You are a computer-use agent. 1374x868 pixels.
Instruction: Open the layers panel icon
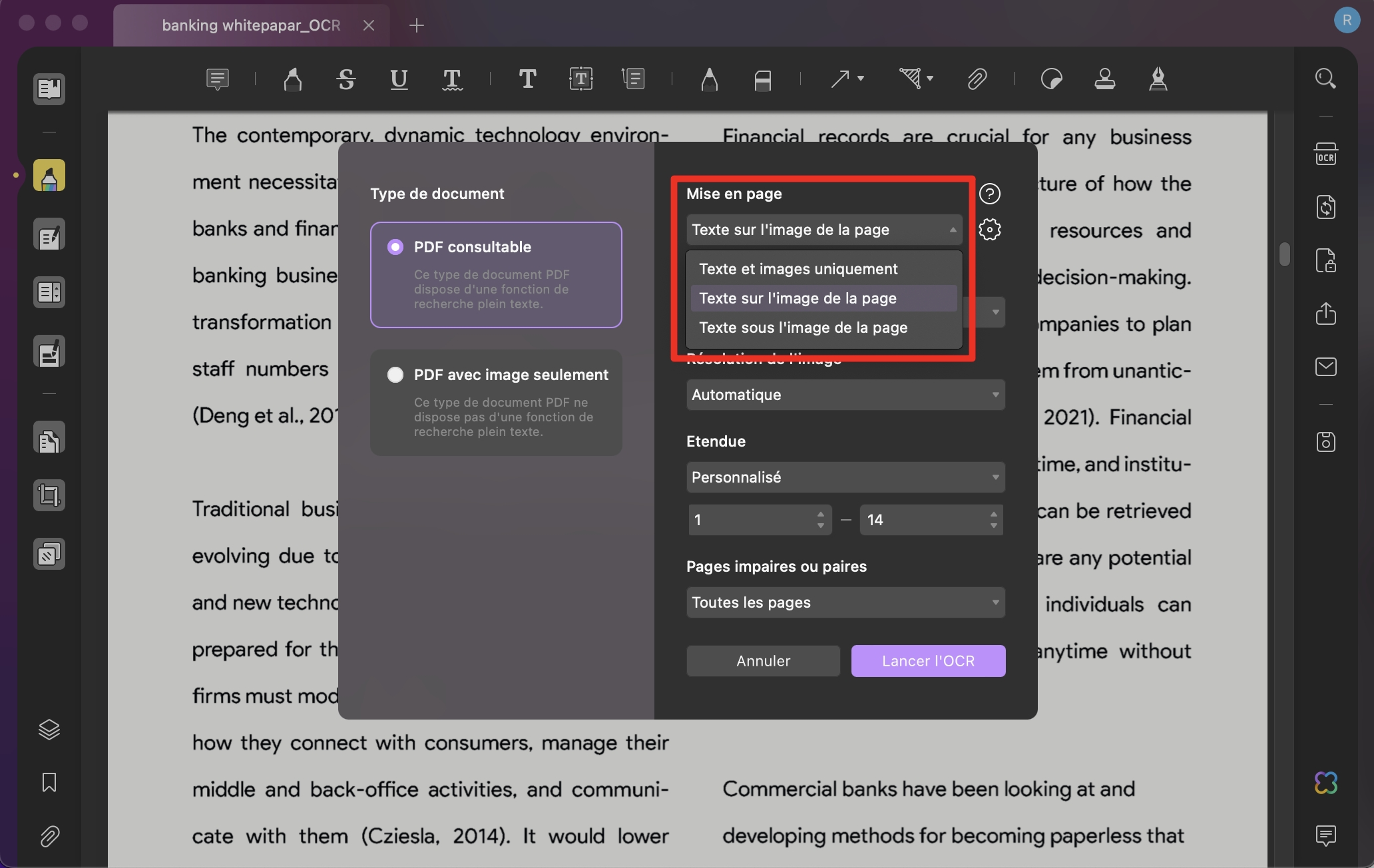(x=49, y=730)
